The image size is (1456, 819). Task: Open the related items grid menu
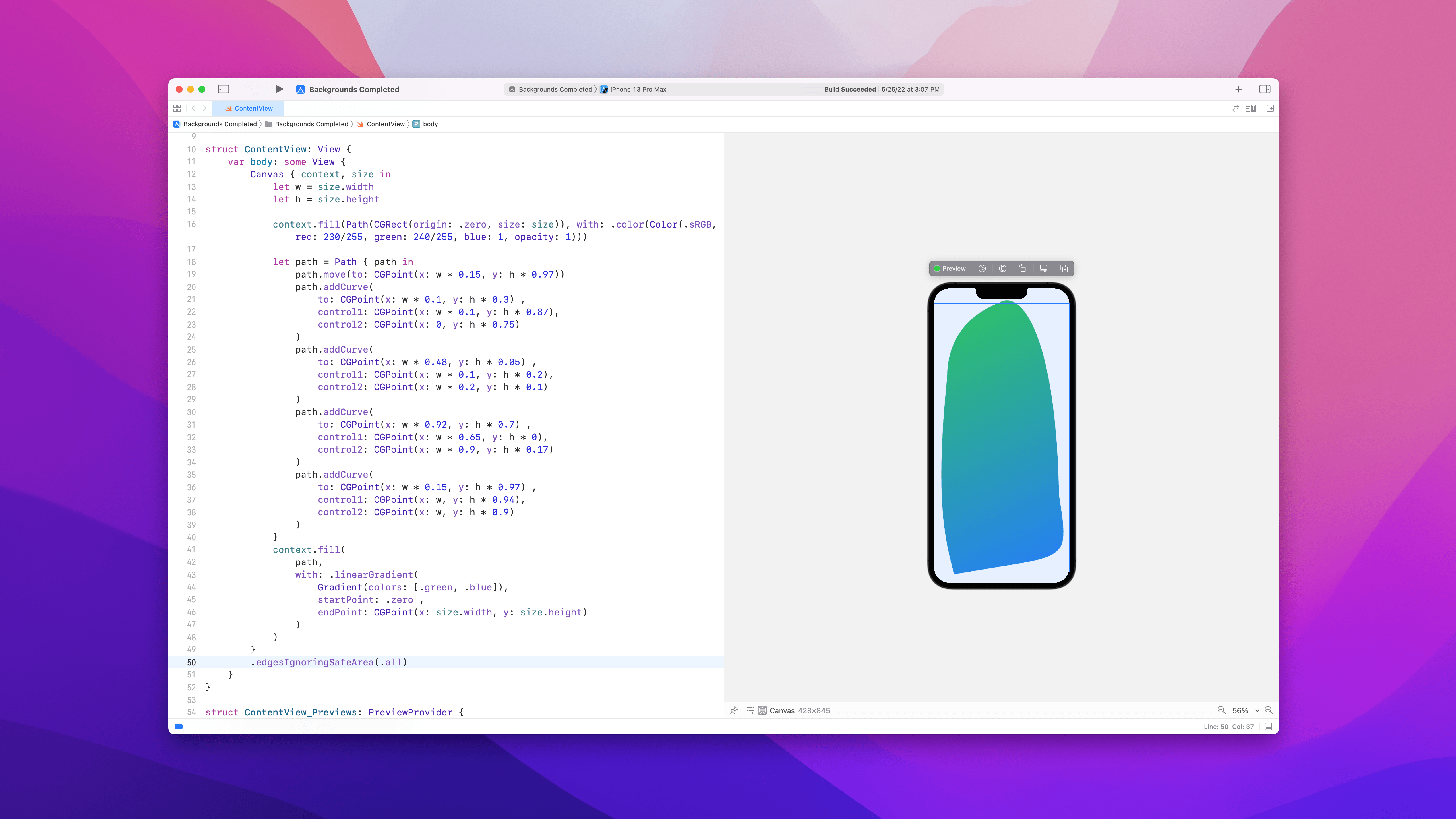177,109
